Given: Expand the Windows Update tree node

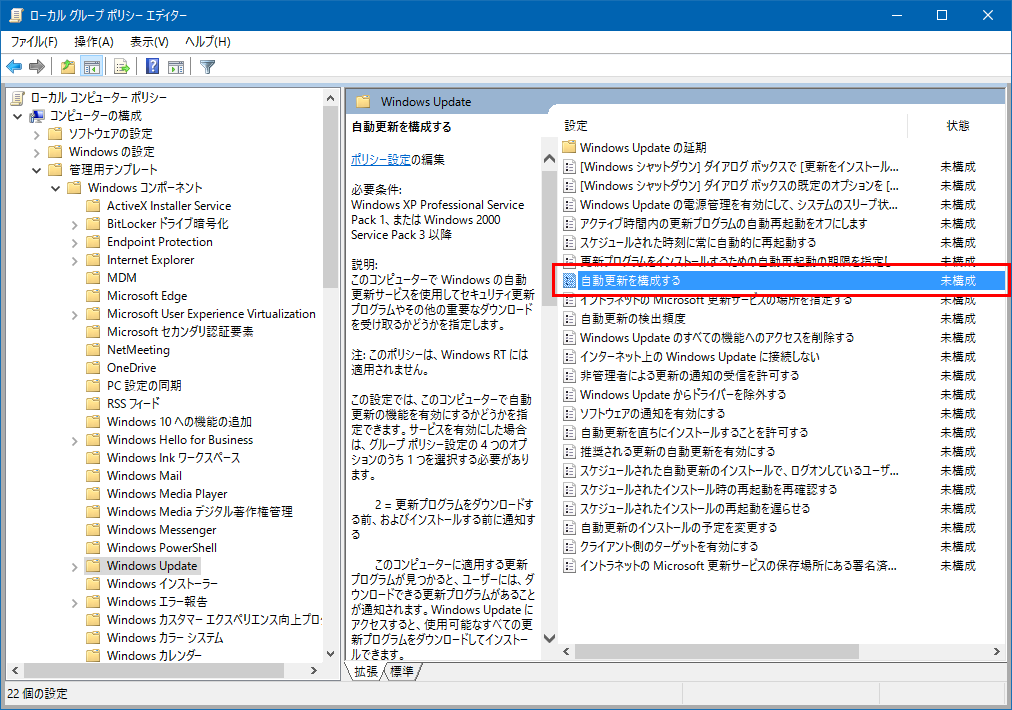Looking at the screenshot, I should [74, 567].
